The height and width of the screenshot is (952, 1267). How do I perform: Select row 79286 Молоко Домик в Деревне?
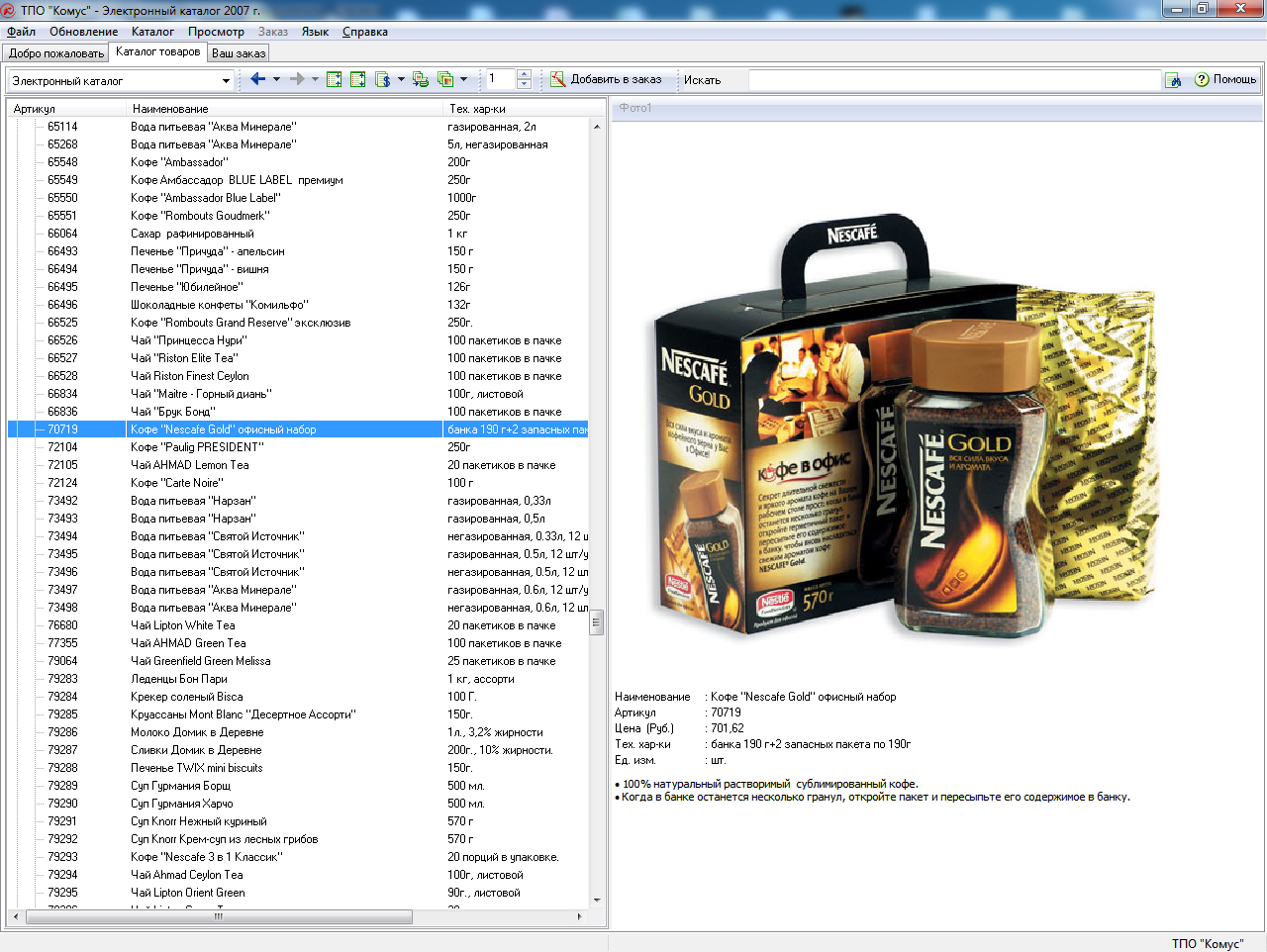[298, 732]
